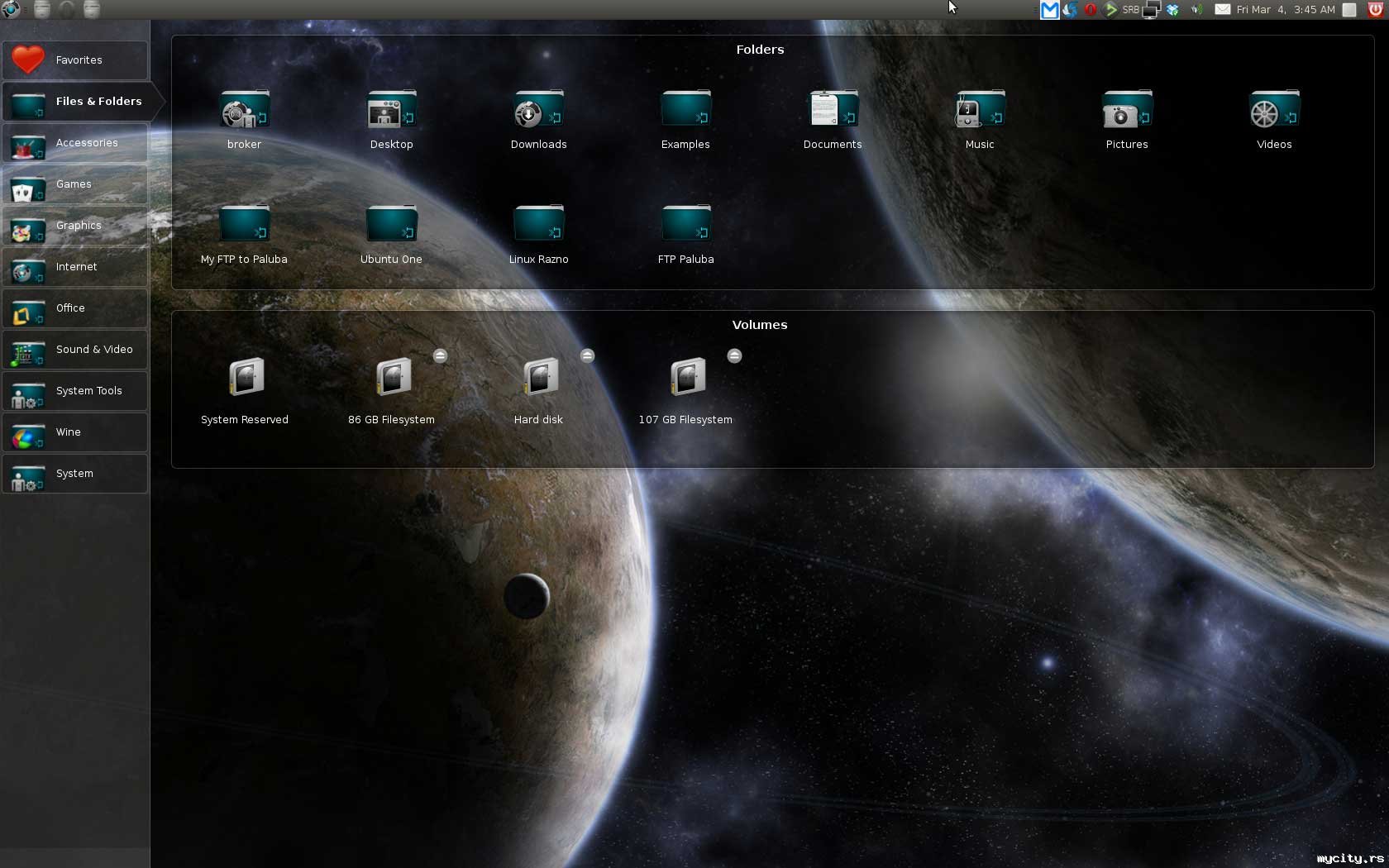
Task: Open the network connections tray icon
Action: [x=1152, y=10]
